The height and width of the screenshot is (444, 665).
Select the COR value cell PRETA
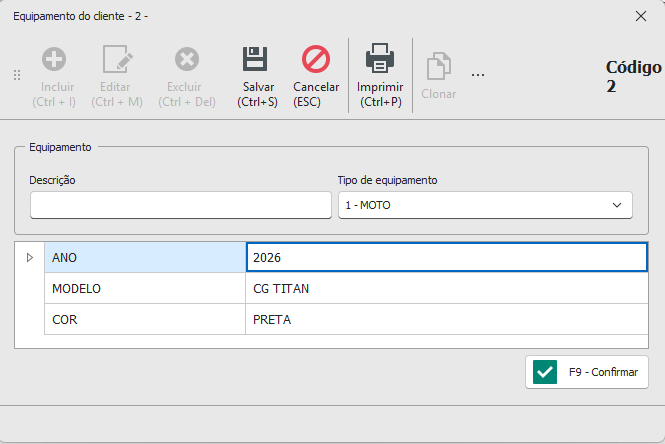pyautogui.click(x=447, y=319)
